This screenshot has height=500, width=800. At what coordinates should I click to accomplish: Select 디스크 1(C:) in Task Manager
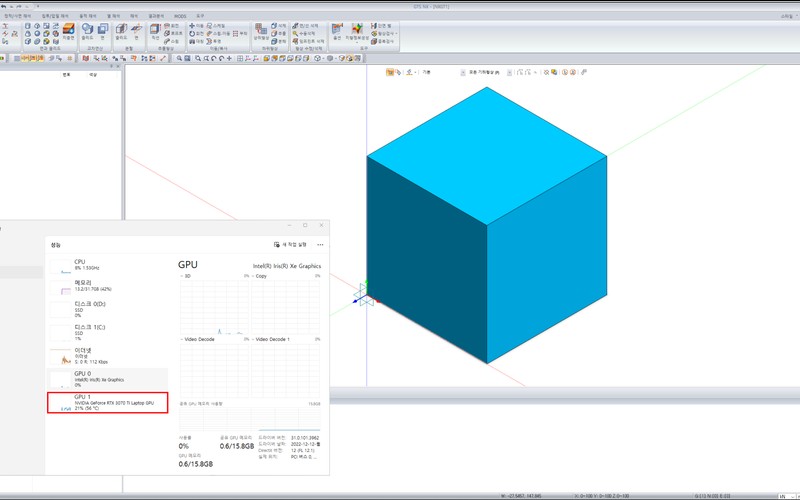pyautogui.click(x=107, y=333)
